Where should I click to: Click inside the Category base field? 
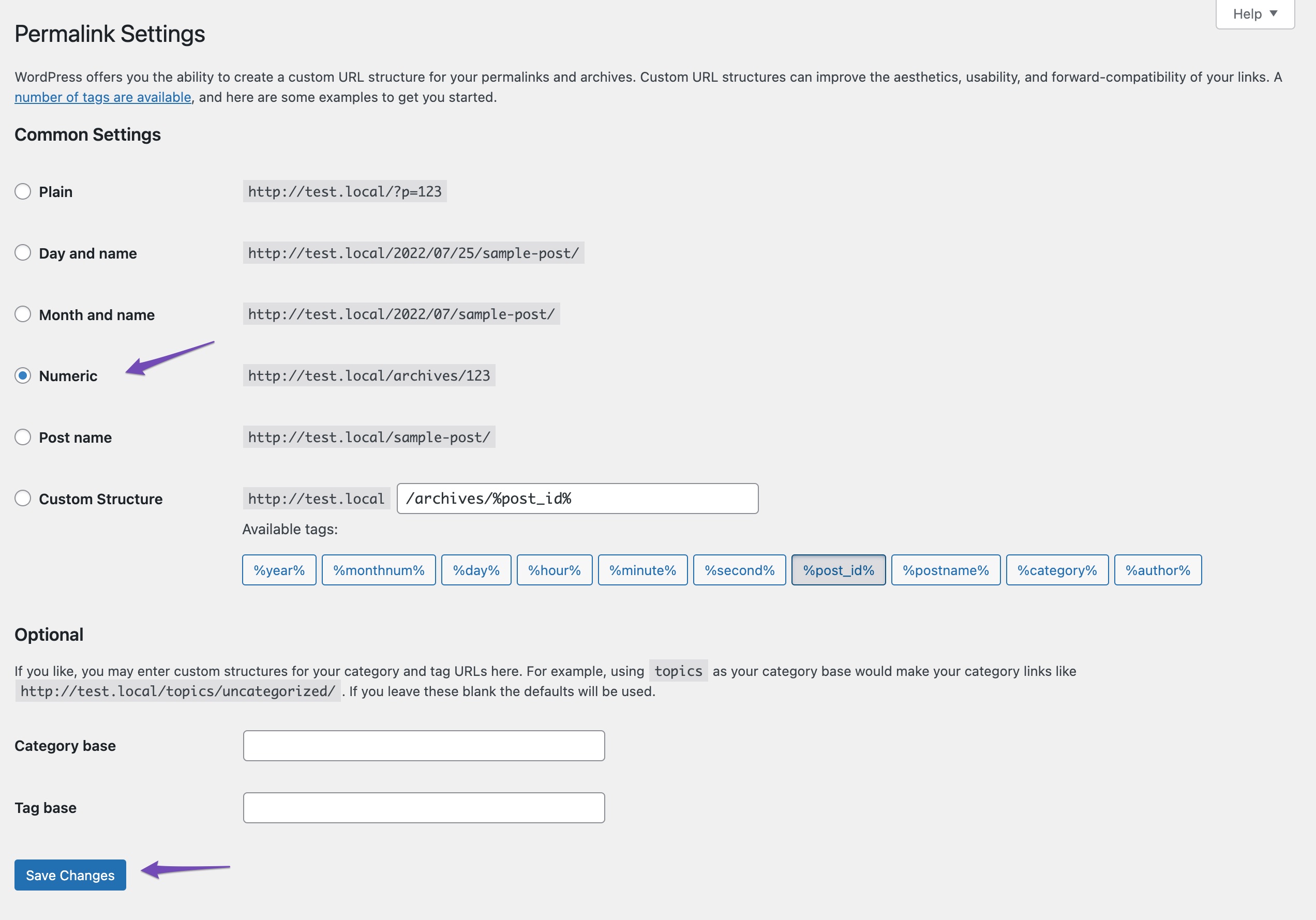click(423, 745)
